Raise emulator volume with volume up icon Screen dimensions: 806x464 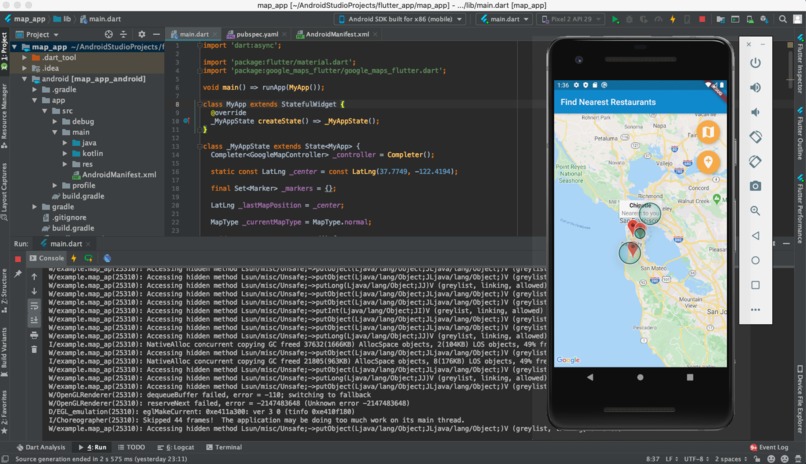[x=755, y=87]
